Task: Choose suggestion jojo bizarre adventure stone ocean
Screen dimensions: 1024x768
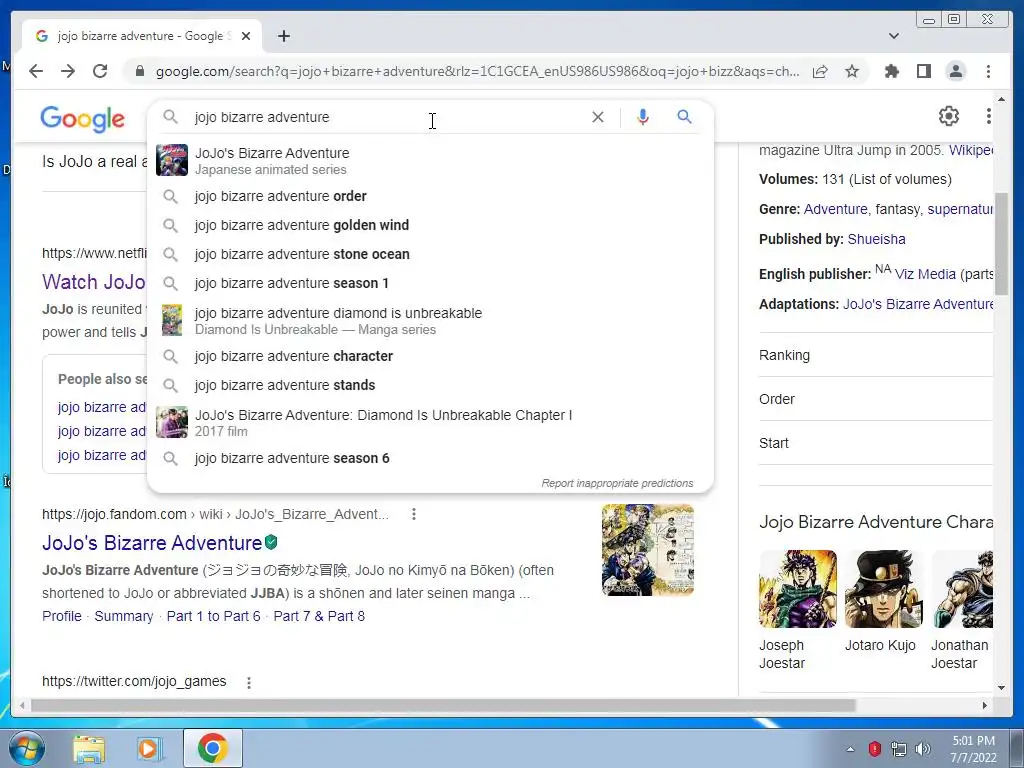Action: click(x=431, y=254)
